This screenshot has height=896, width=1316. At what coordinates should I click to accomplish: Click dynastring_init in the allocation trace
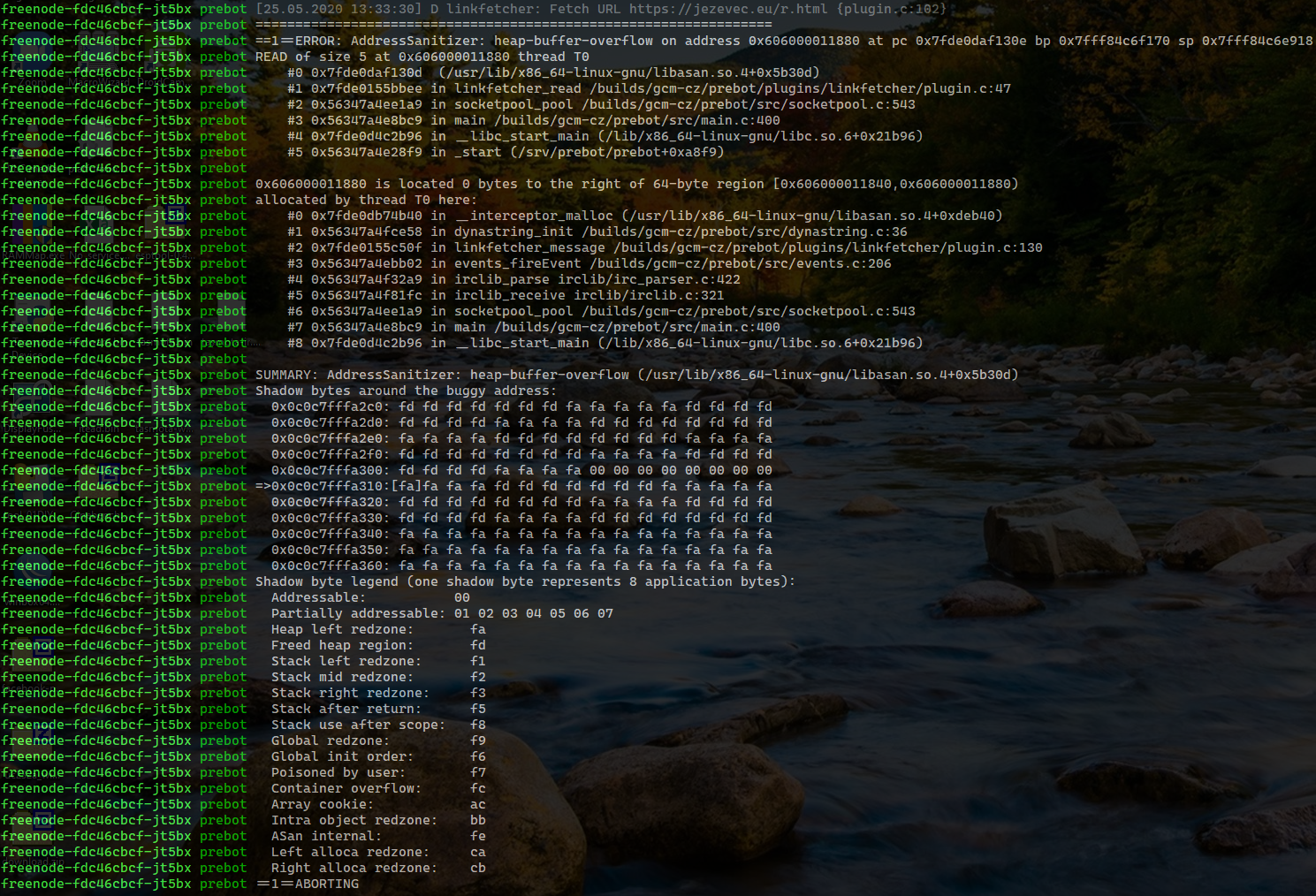click(x=513, y=232)
